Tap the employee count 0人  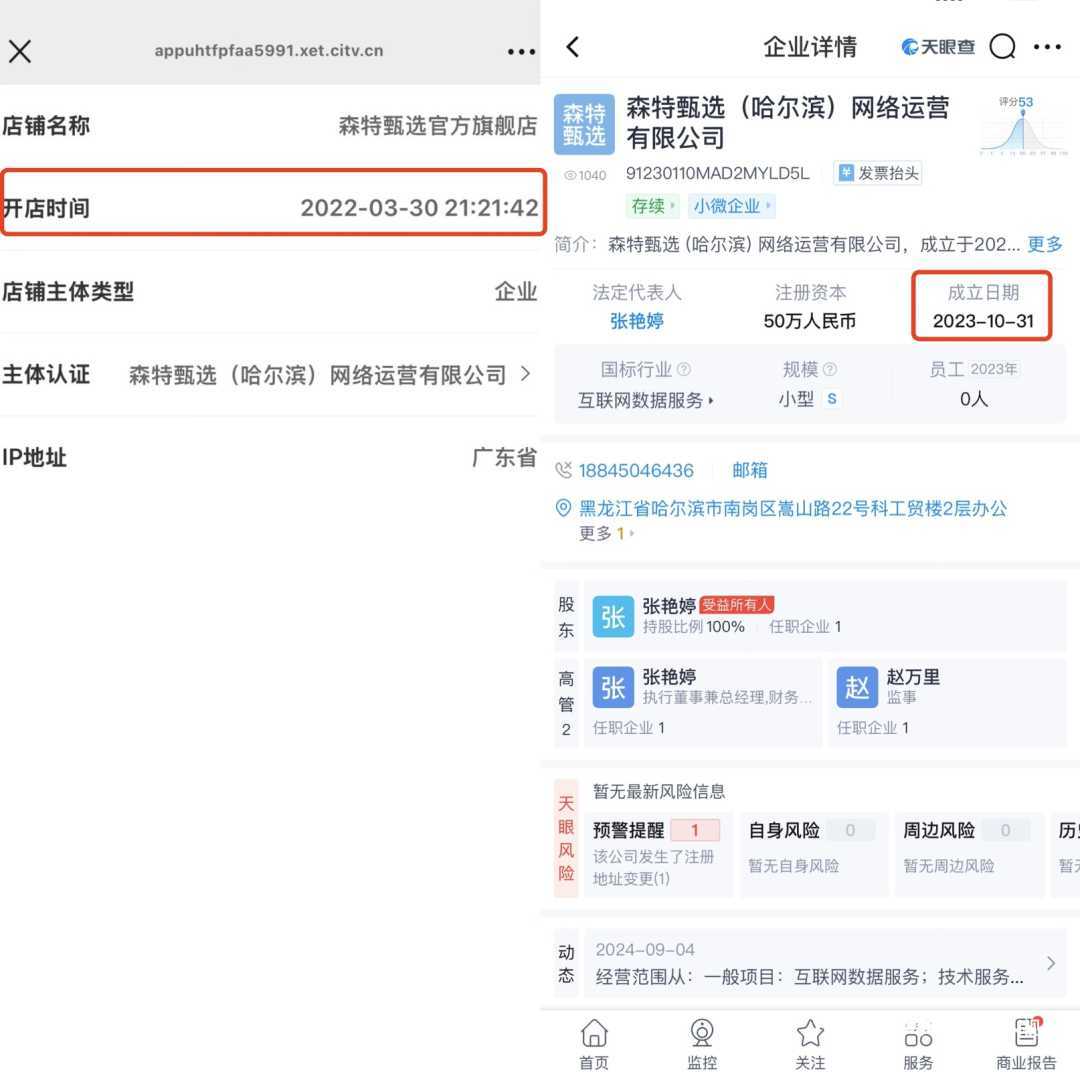point(974,399)
